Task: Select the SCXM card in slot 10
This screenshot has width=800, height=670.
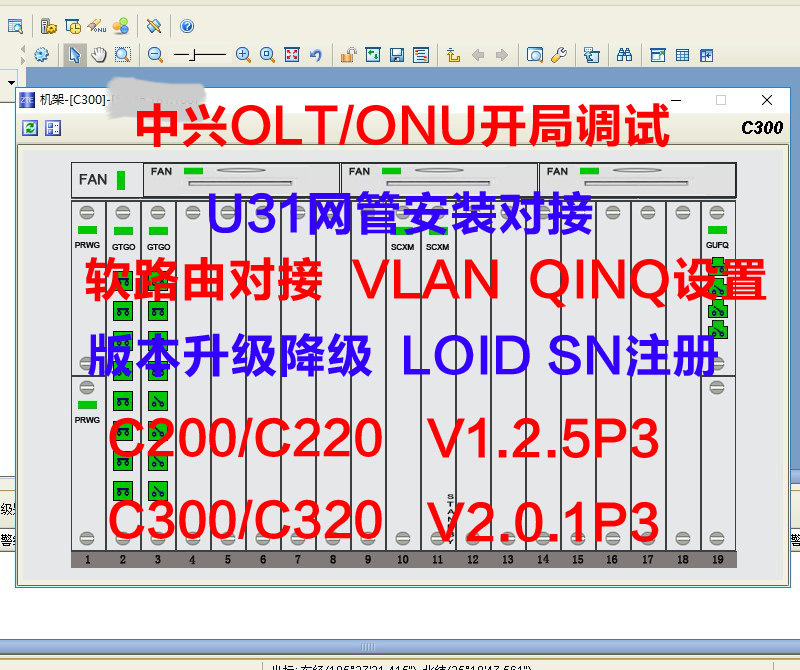Action: click(x=402, y=246)
